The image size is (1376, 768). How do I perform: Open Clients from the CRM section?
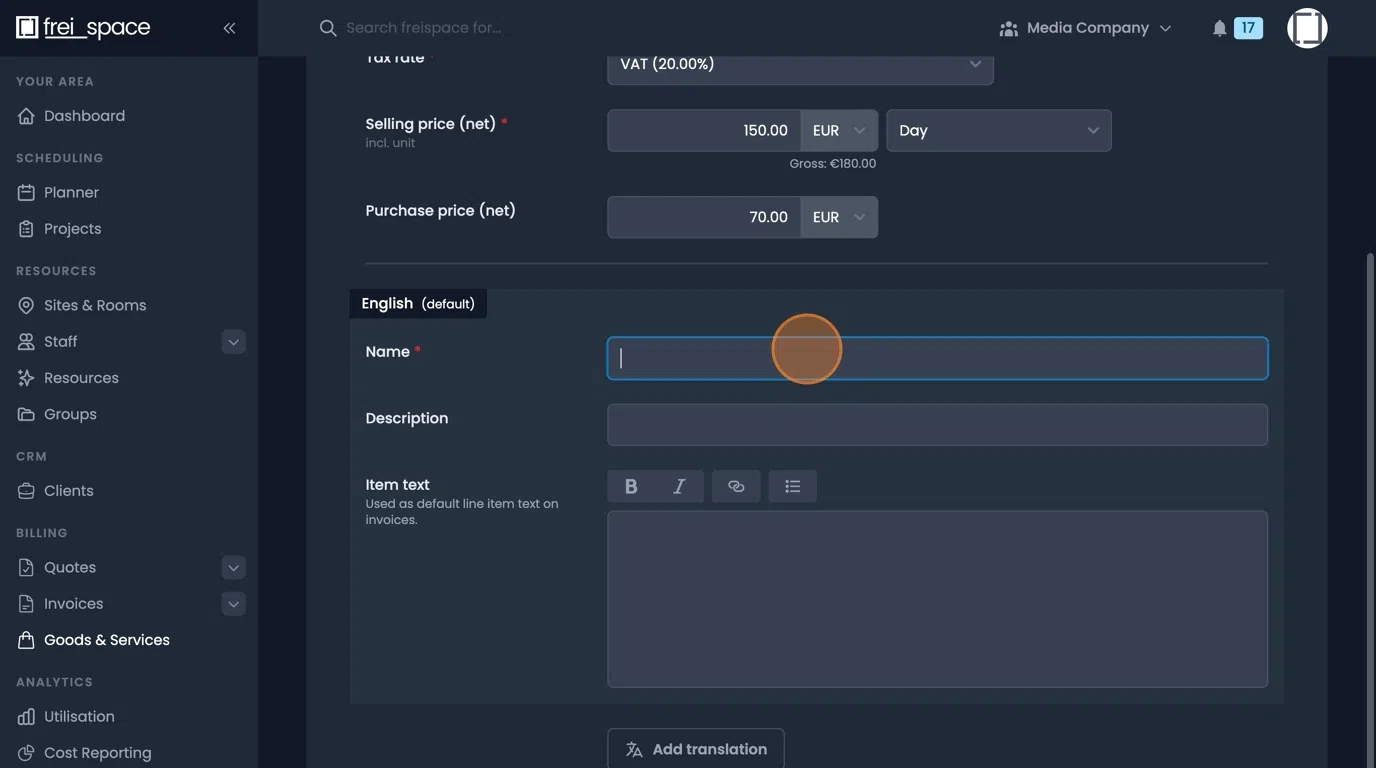click(68, 491)
